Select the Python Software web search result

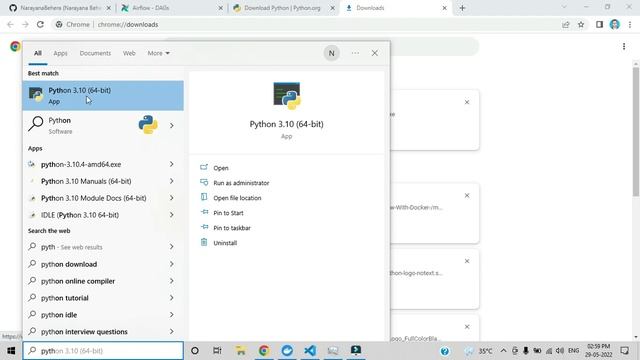click(95, 125)
